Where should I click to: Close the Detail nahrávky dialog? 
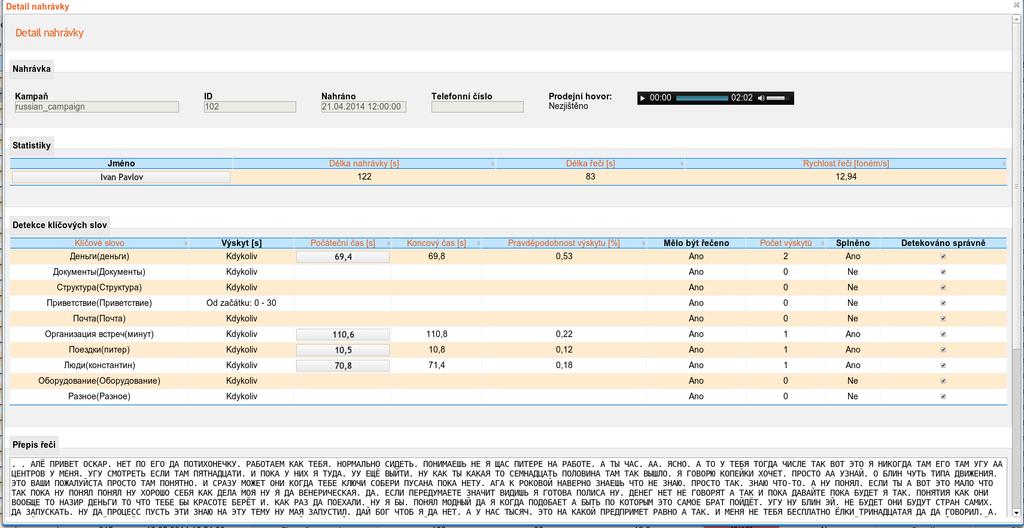tap(1017, 6)
